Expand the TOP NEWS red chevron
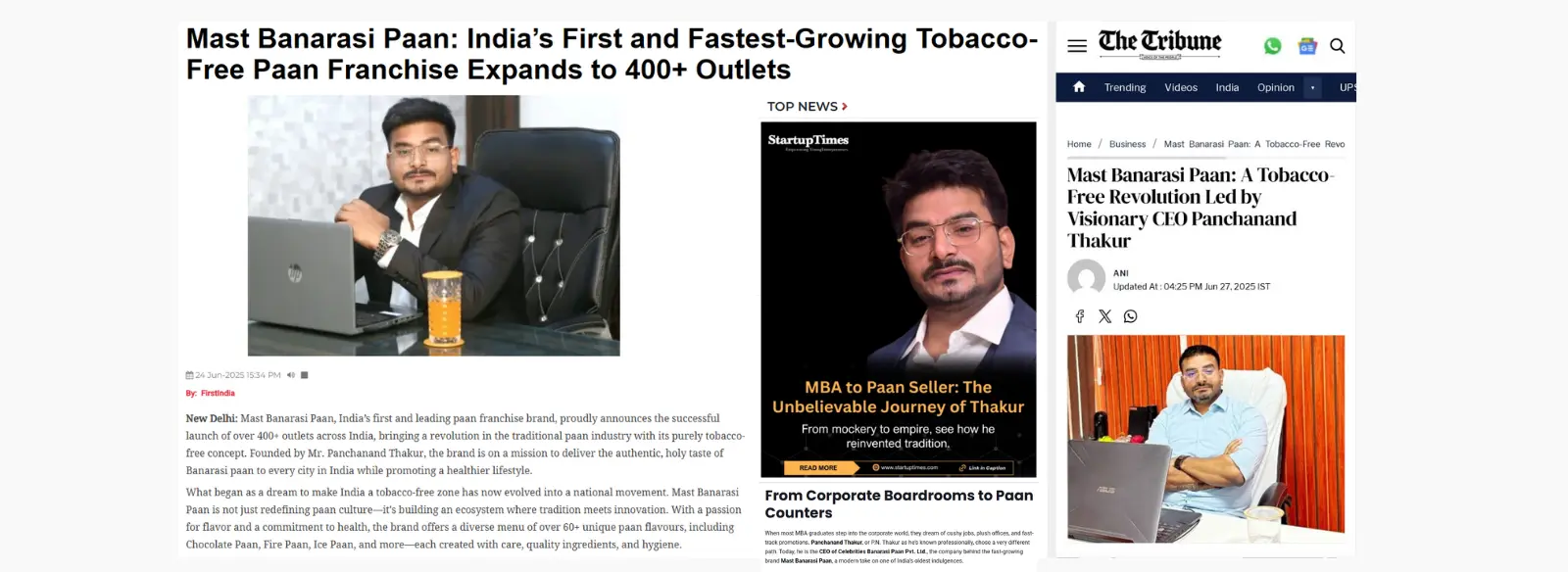 pos(845,106)
